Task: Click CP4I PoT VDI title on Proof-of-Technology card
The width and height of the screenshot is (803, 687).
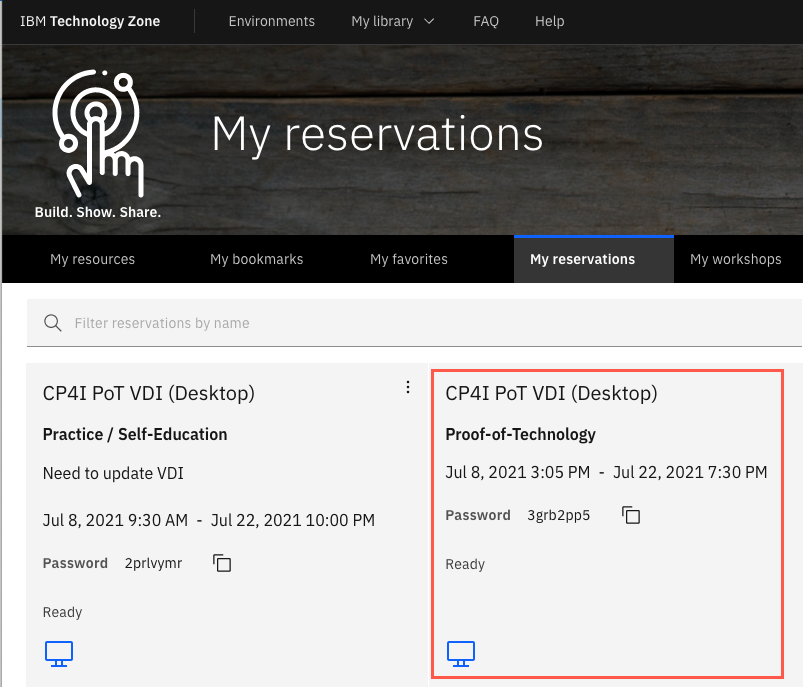Action: pyautogui.click(x=551, y=393)
